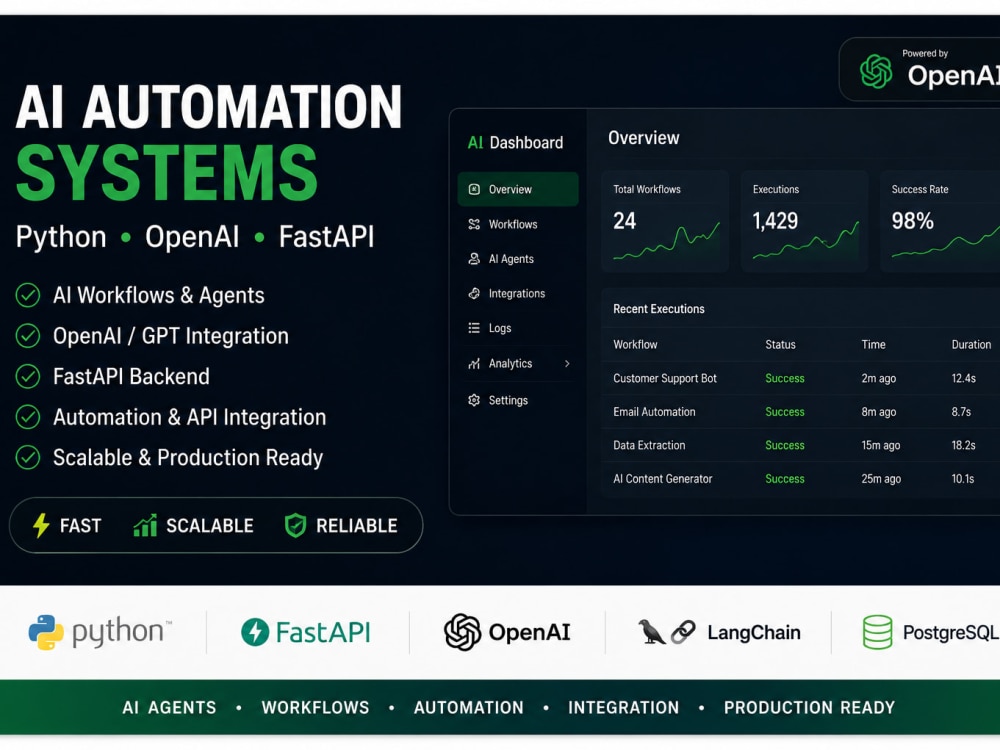1000x750 pixels.
Task: Click the Python logo icon
Action: click(x=46, y=632)
